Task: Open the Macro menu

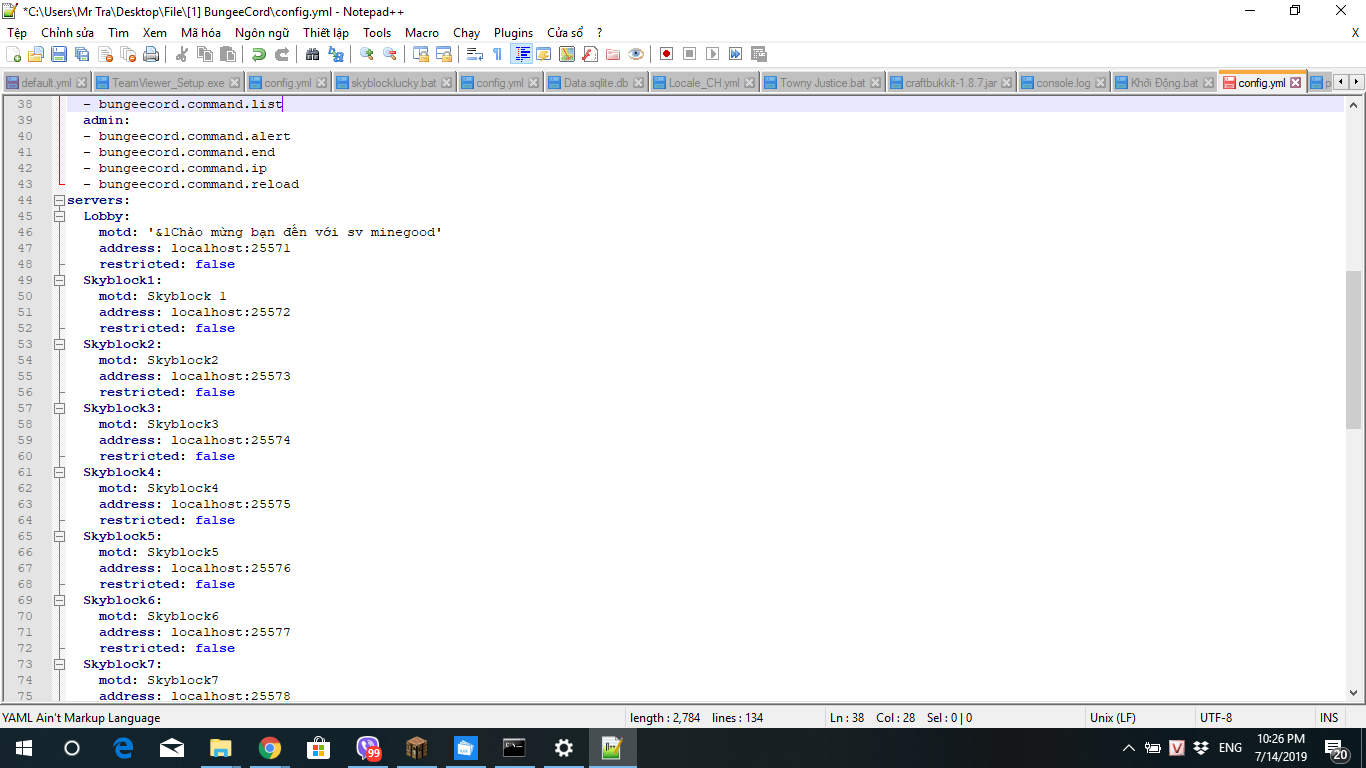Action: click(421, 33)
